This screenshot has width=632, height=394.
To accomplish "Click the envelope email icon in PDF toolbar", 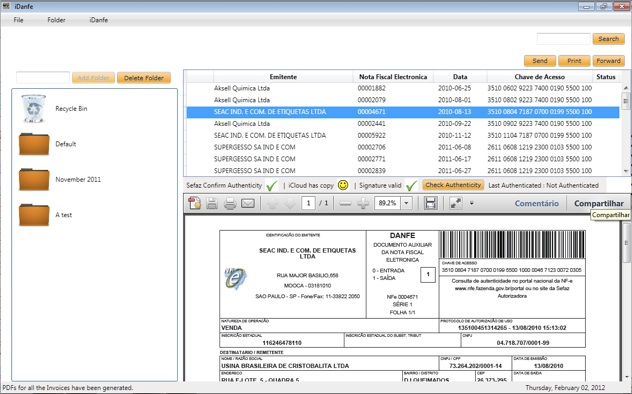I will coord(248,203).
